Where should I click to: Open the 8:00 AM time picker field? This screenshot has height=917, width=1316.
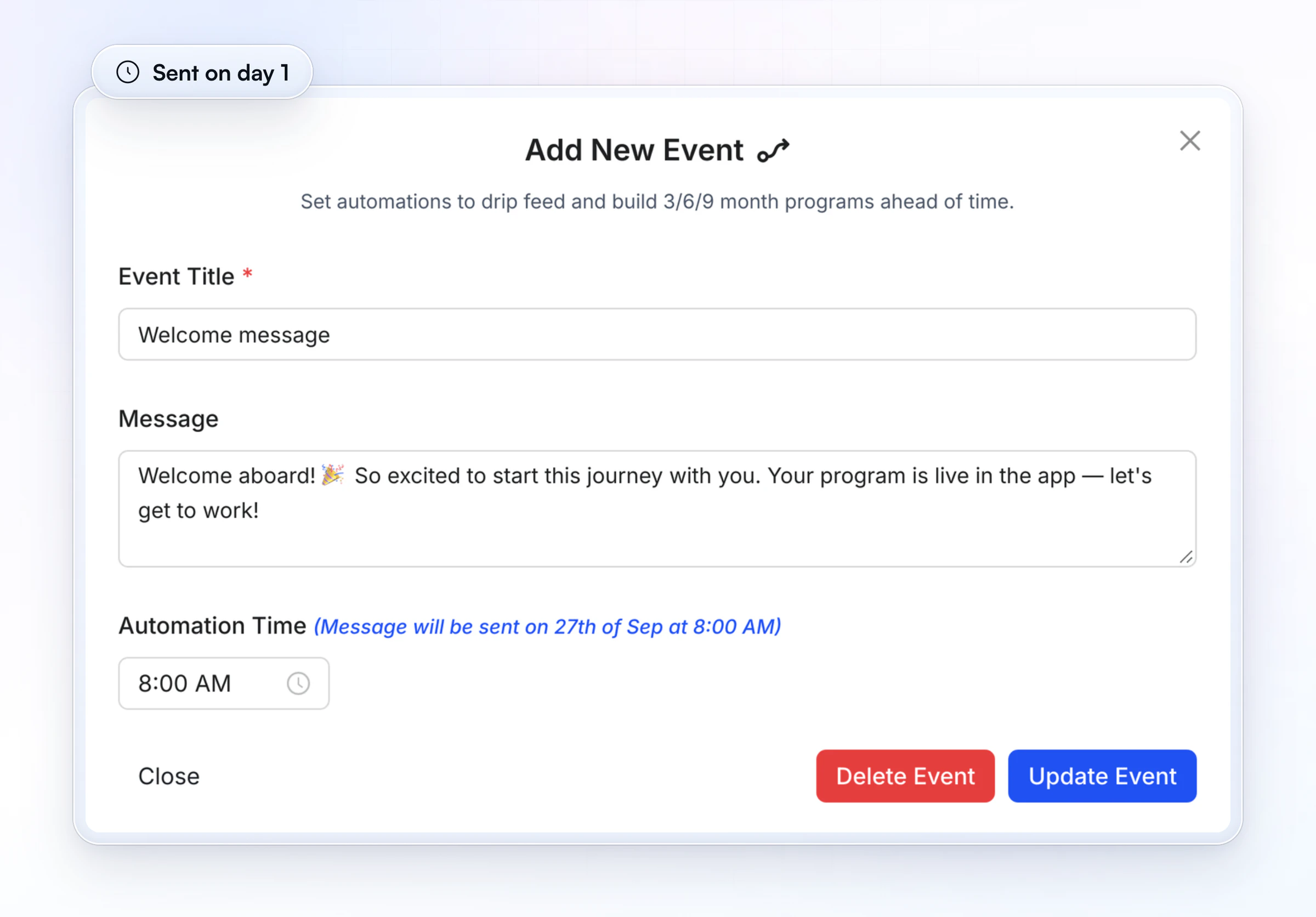coord(224,683)
